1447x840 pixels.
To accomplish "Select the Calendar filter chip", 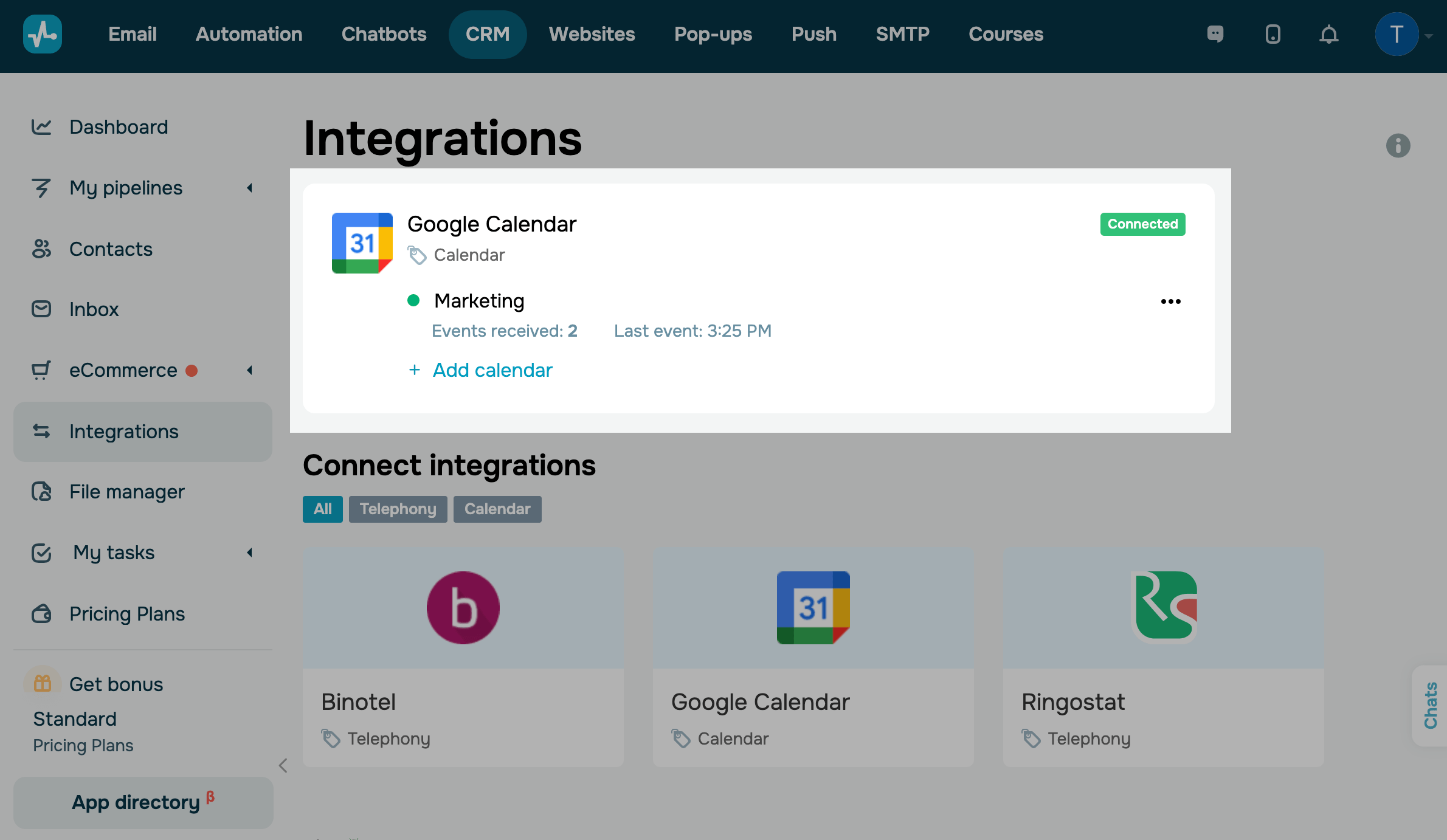I will tap(497, 509).
